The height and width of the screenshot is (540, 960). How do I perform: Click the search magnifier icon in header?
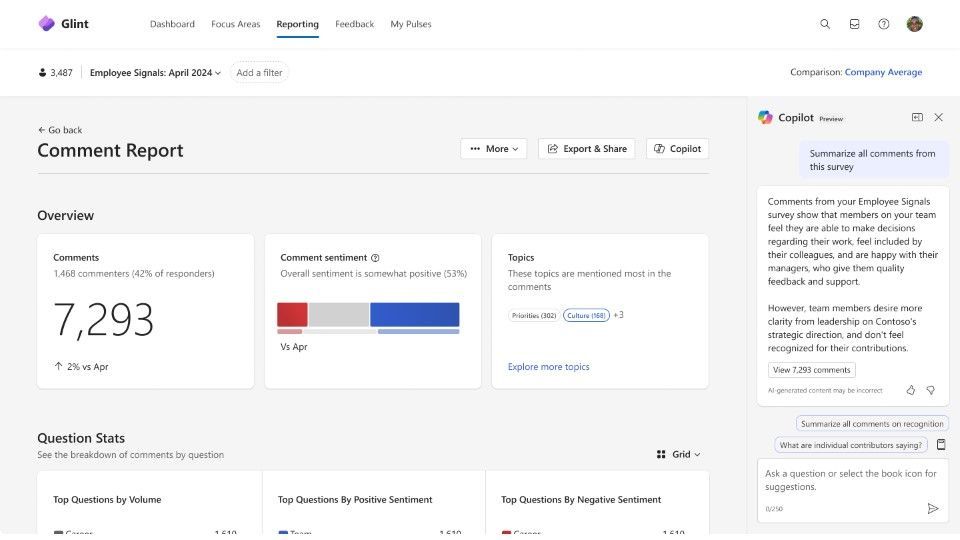825,24
